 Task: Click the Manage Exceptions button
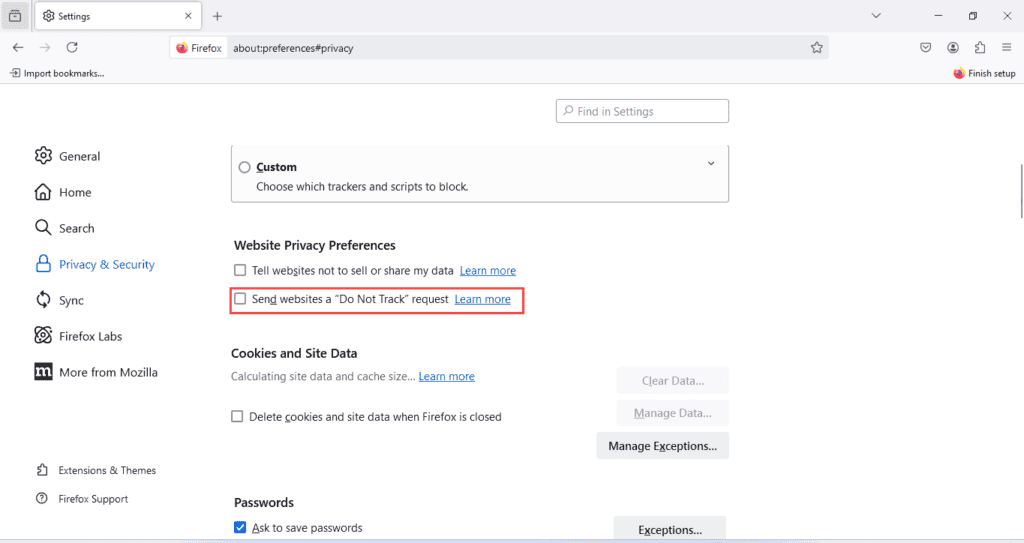pyautogui.click(x=662, y=445)
